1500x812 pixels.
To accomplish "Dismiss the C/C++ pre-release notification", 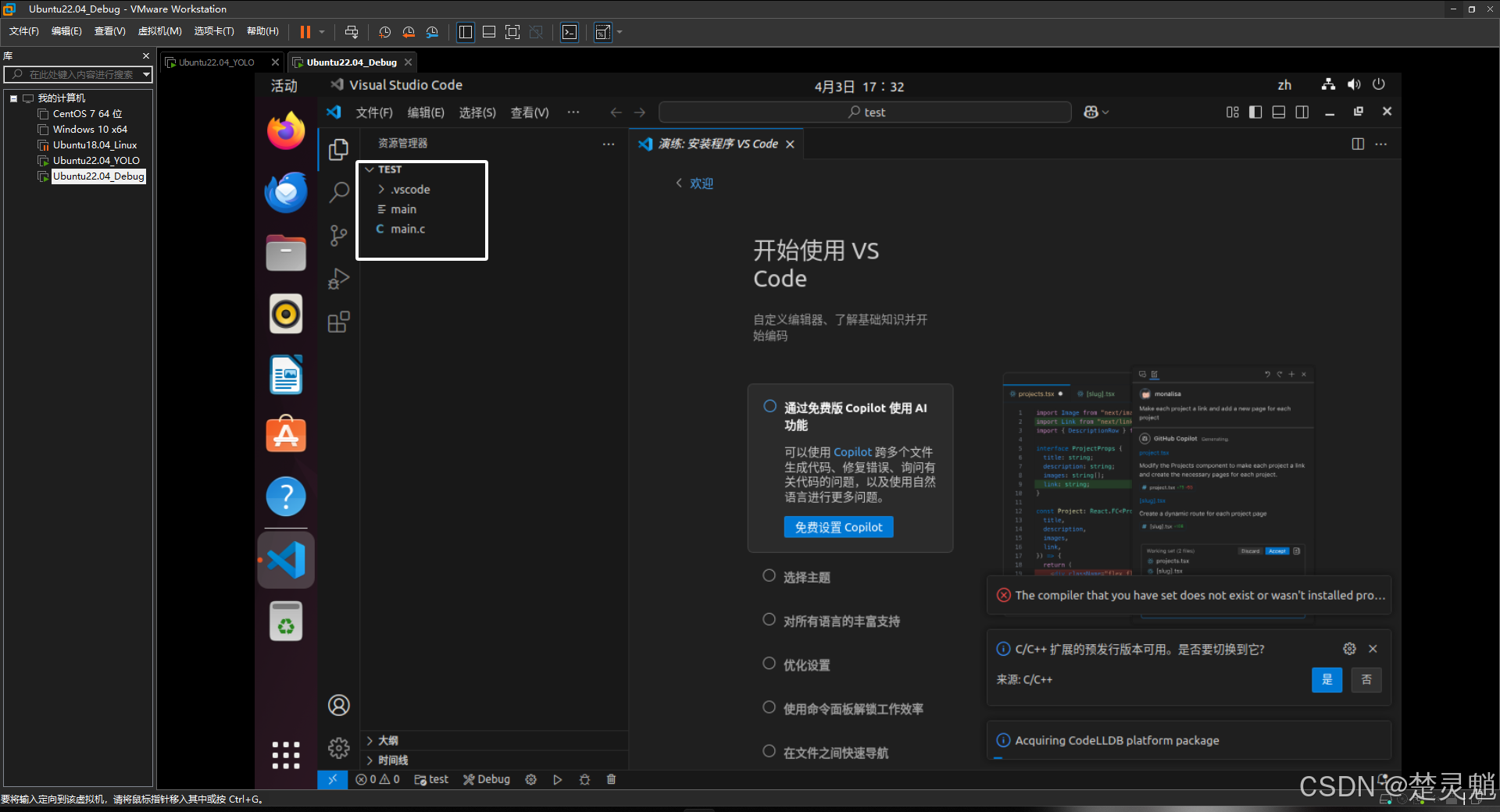I will pos(1373,649).
